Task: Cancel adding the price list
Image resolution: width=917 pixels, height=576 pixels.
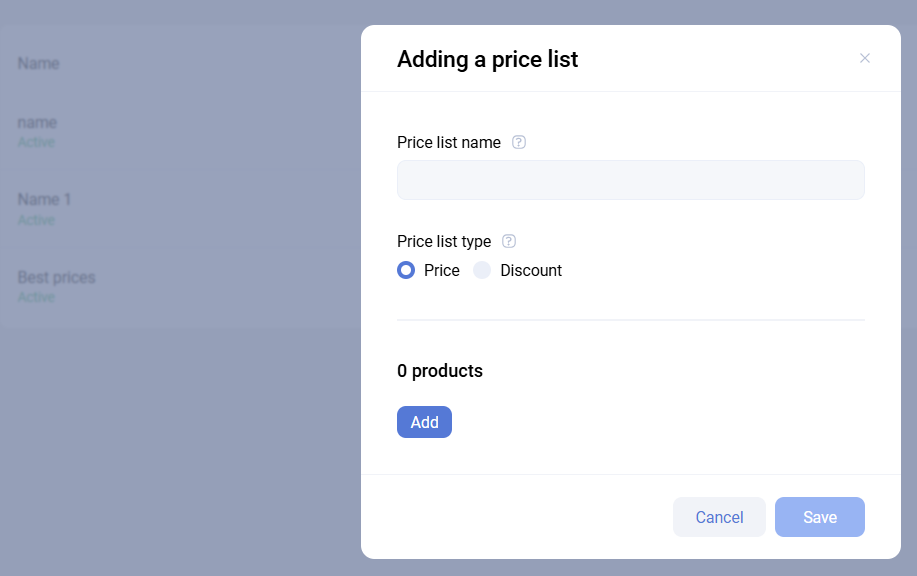Action: [719, 517]
